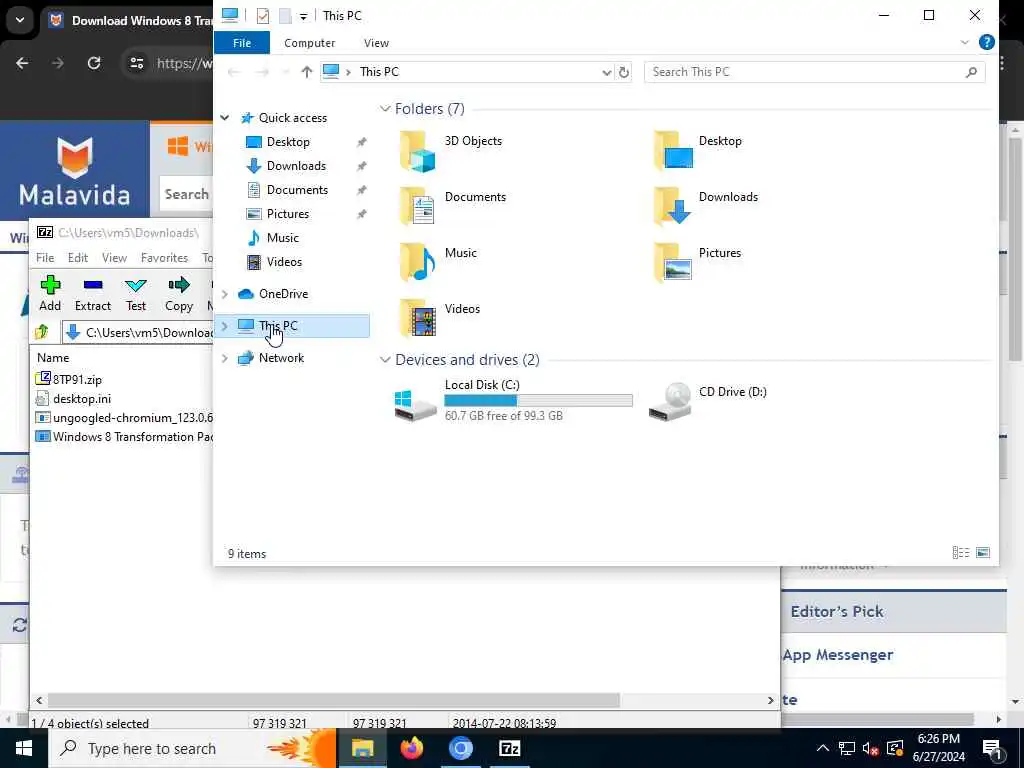Open the File tab in Explorer
The image size is (1024, 768).
point(242,42)
